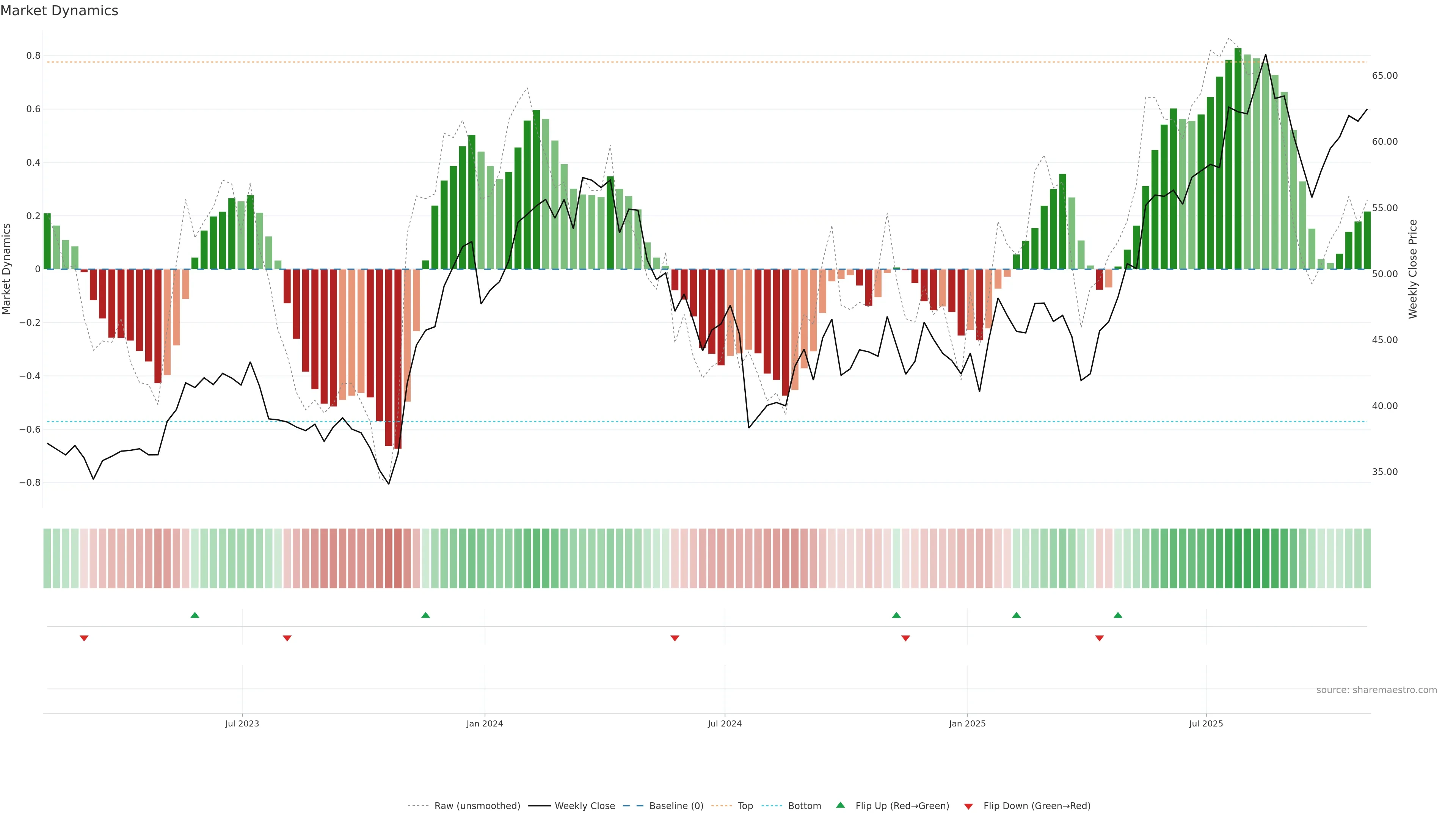Click the last green flip-up triangle marker
The height and width of the screenshot is (819, 1456).
pos(1117,615)
